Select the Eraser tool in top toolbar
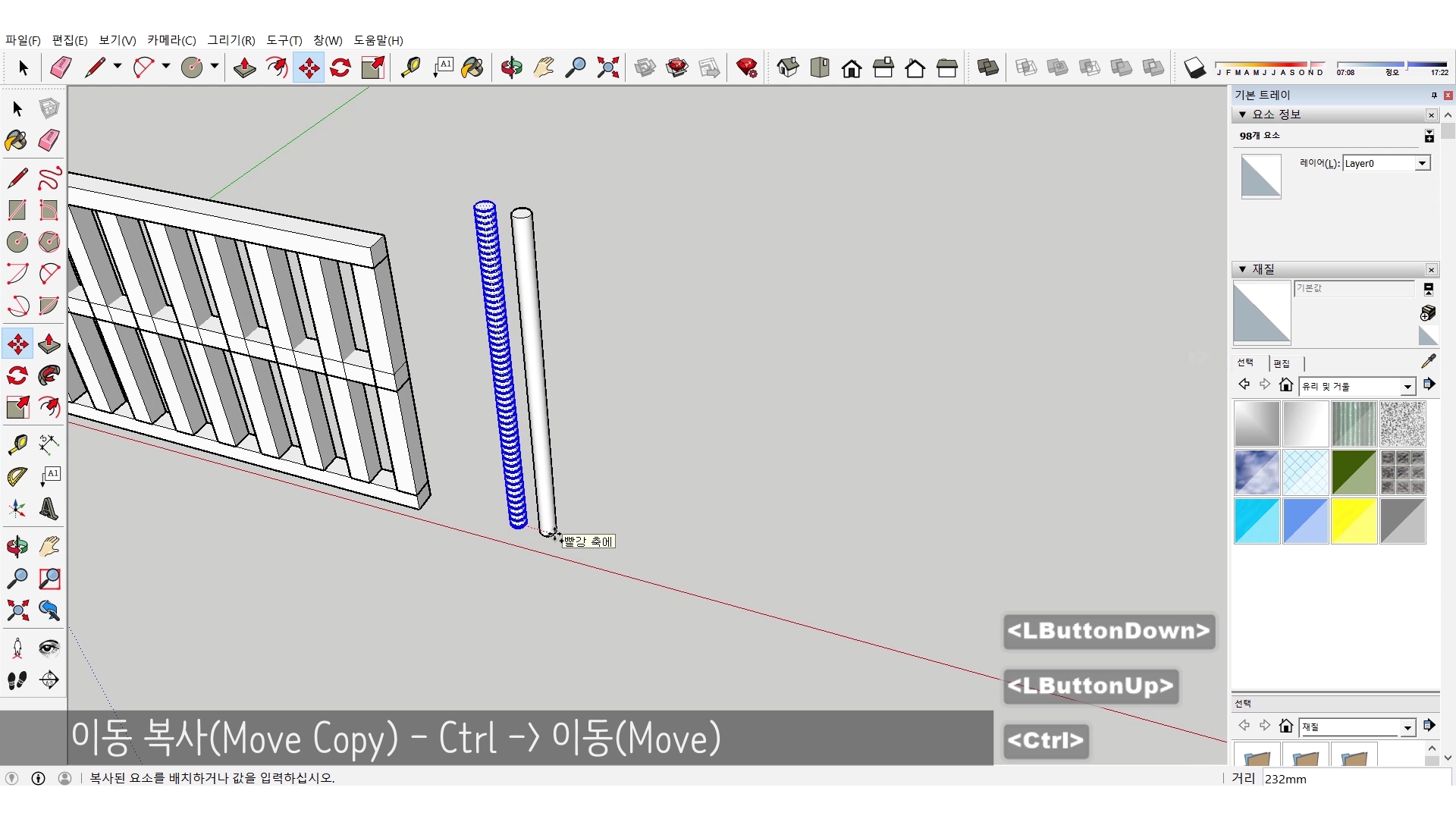Viewport: 1456px width, 819px height. coord(61,68)
